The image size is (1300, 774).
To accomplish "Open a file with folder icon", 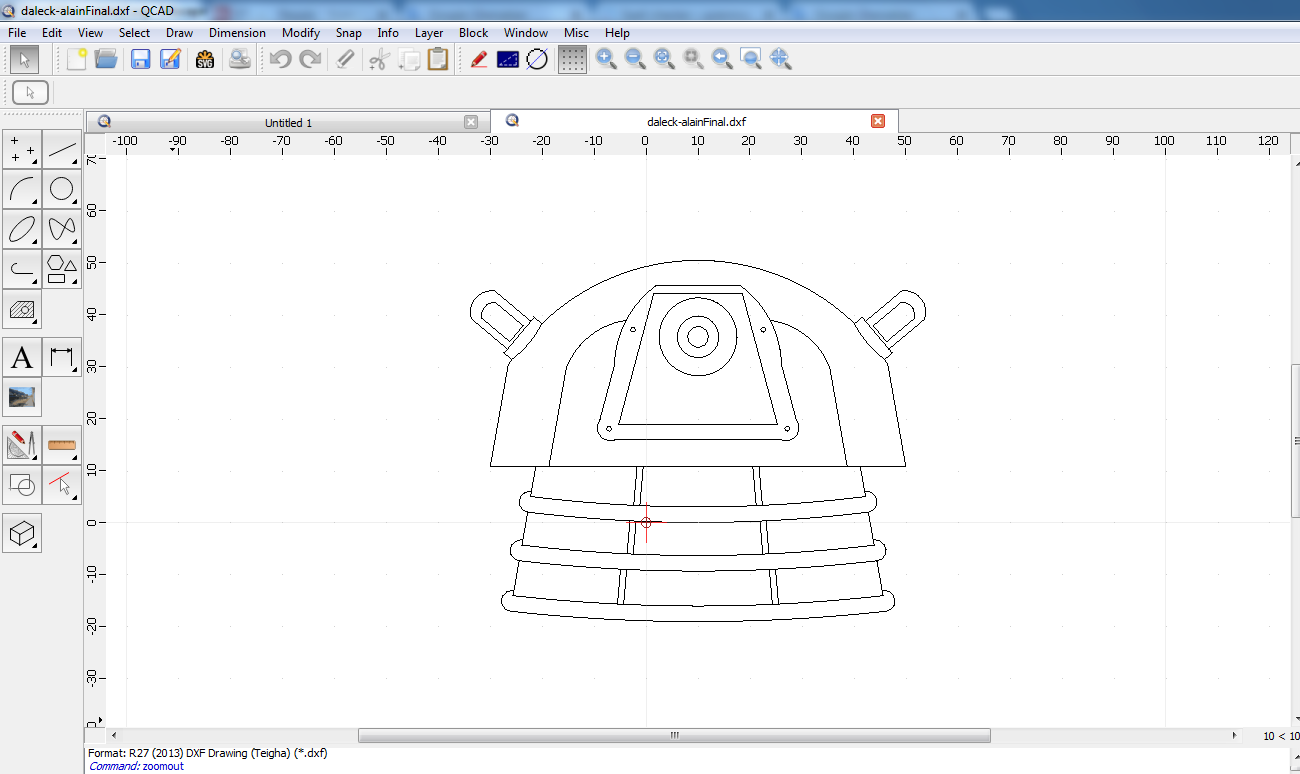I will [x=106, y=59].
